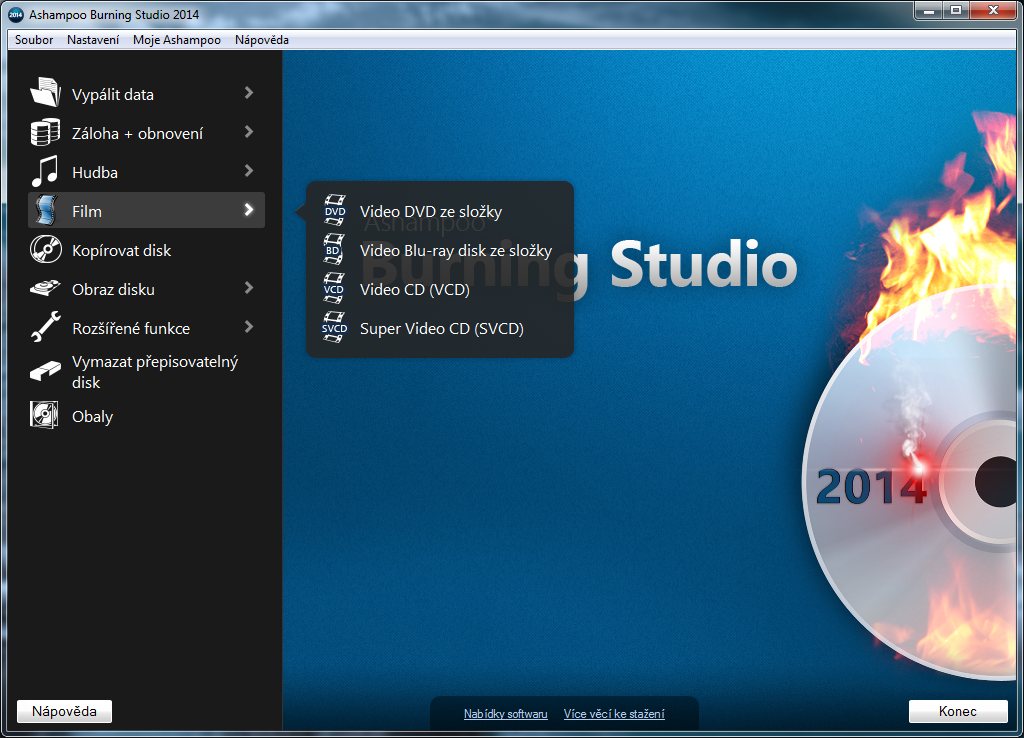Click the Kopírovat disk icon
Screen dimensions: 1024x738
[45, 249]
